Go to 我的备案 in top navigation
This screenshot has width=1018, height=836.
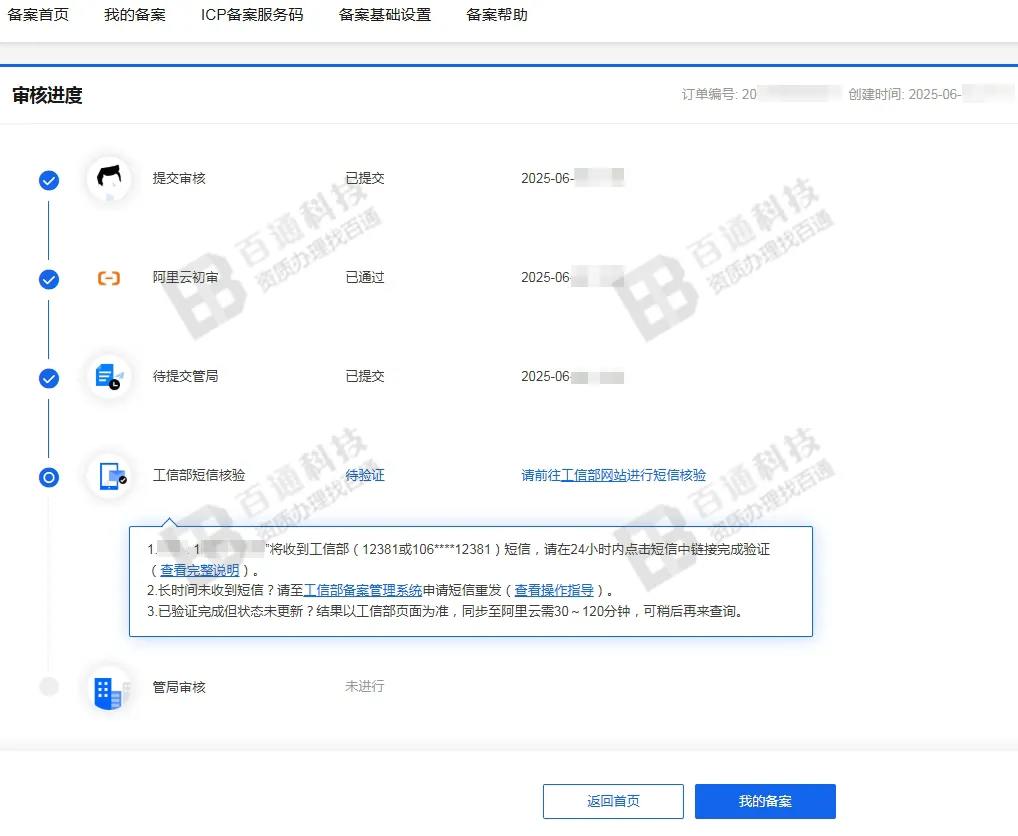(134, 15)
